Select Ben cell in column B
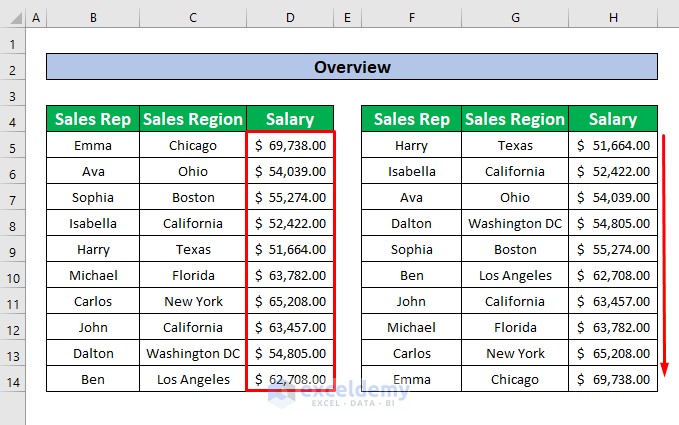This screenshot has height=425, width=679. pos(93,379)
